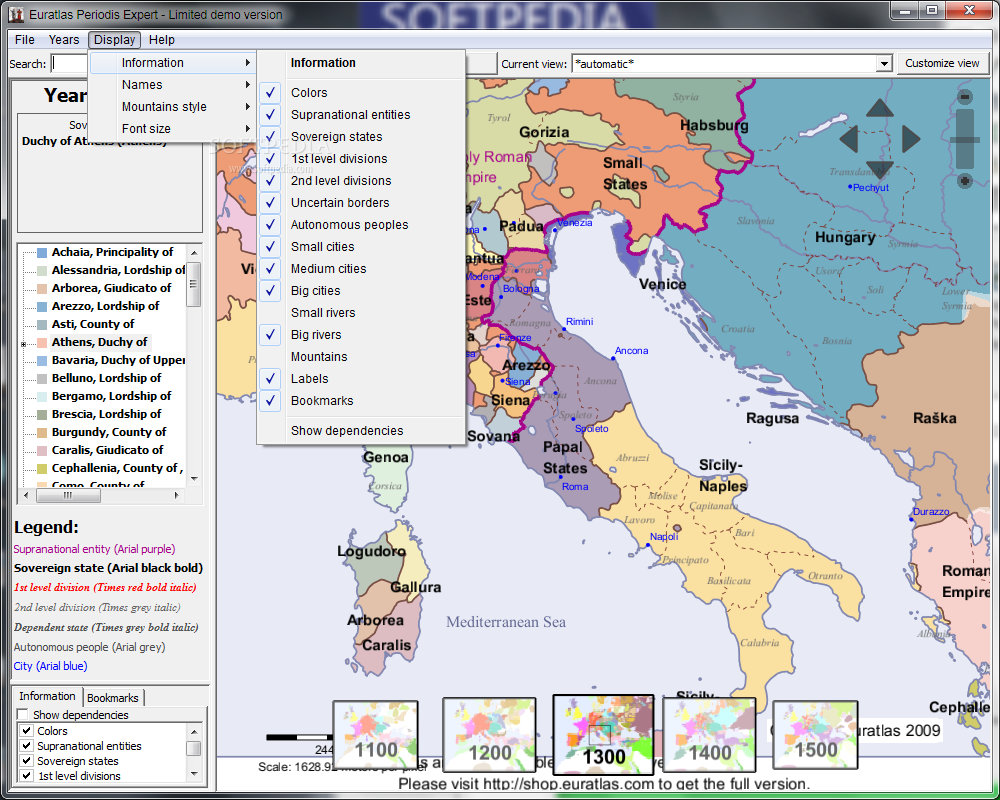The height and width of the screenshot is (800, 1000).
Task: Click the zoom in button above slider
Action: pyautogui.click(x=965, y=97)
